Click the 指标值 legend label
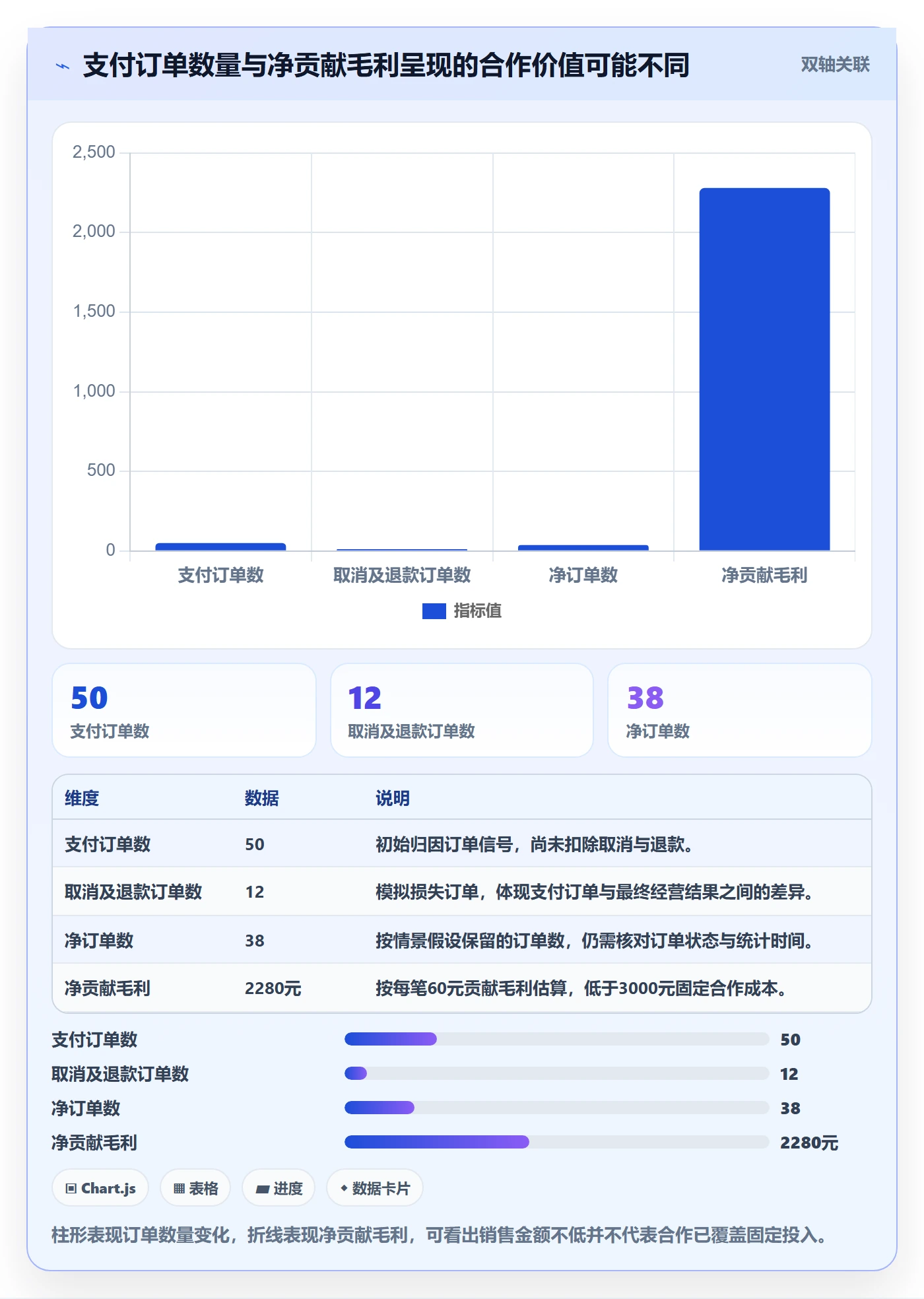This screenshot has width=924, height=1299. click(477, 611)
